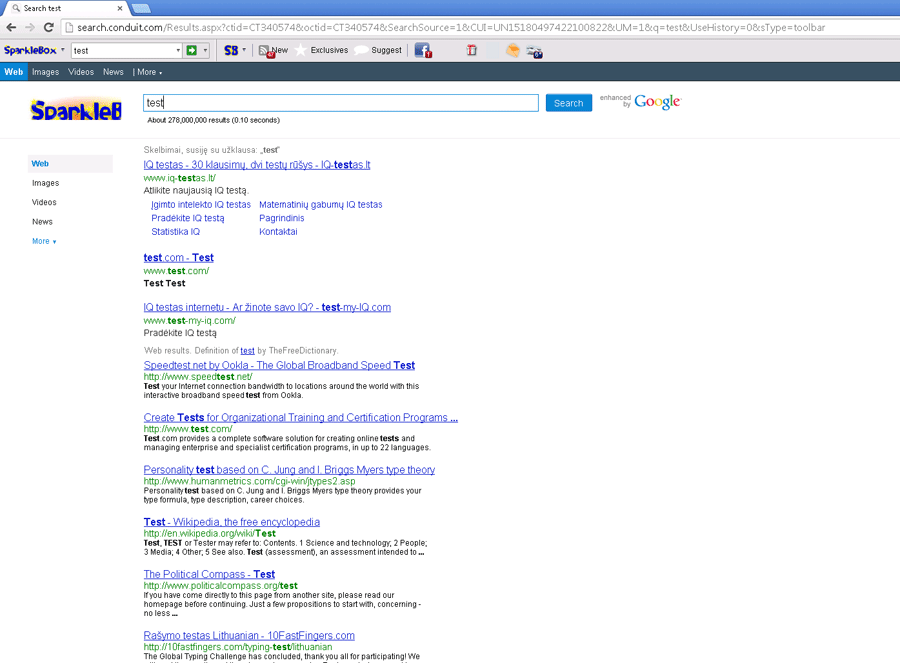Reload the page with the refresh icon
This screenshot has height=663, width=900.
coord(48,28)
